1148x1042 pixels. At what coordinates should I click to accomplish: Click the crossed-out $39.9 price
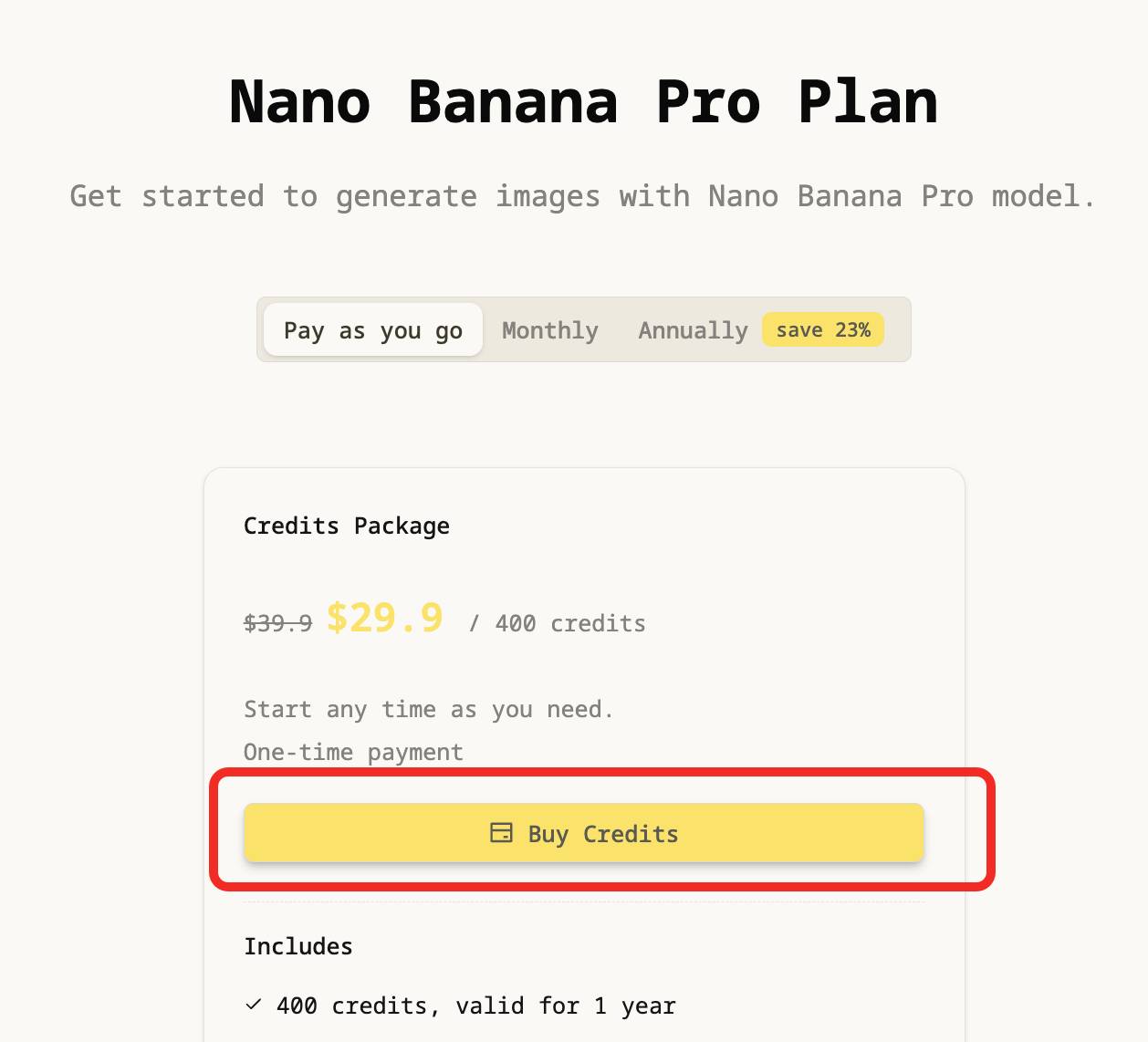[x=277, y=623]
